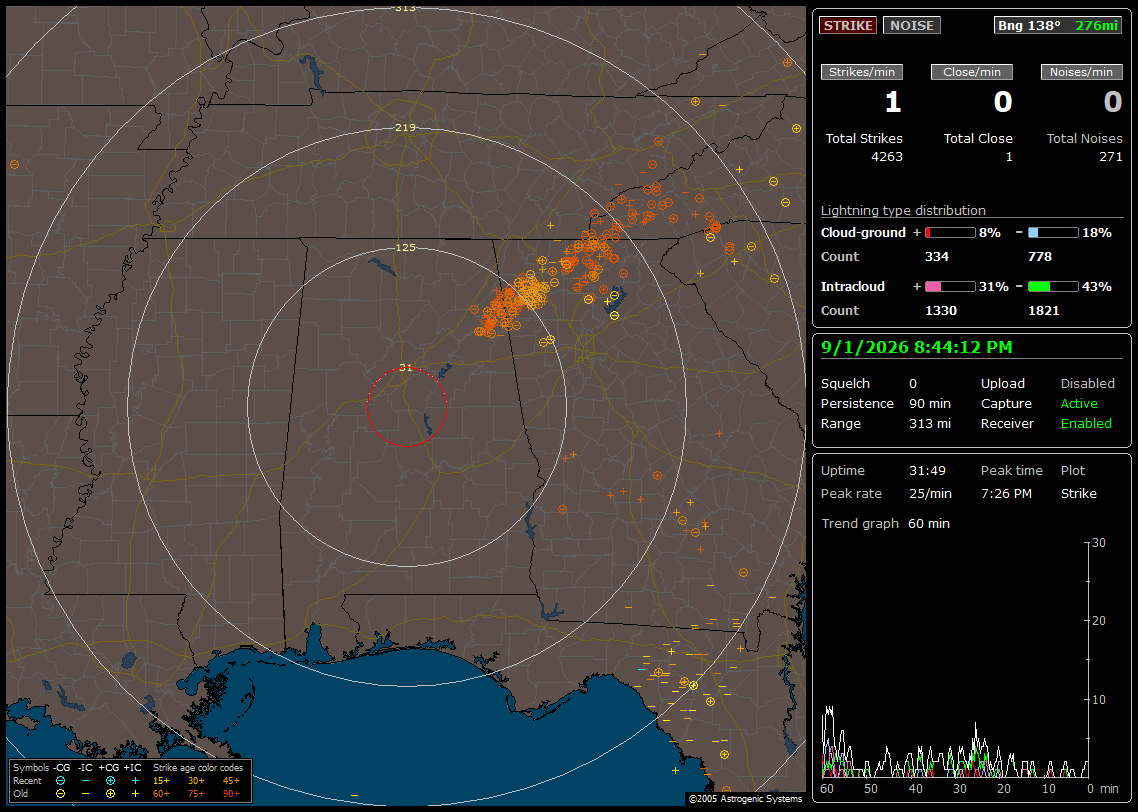Click the red STRIKE indicator button

coord(848,25)
